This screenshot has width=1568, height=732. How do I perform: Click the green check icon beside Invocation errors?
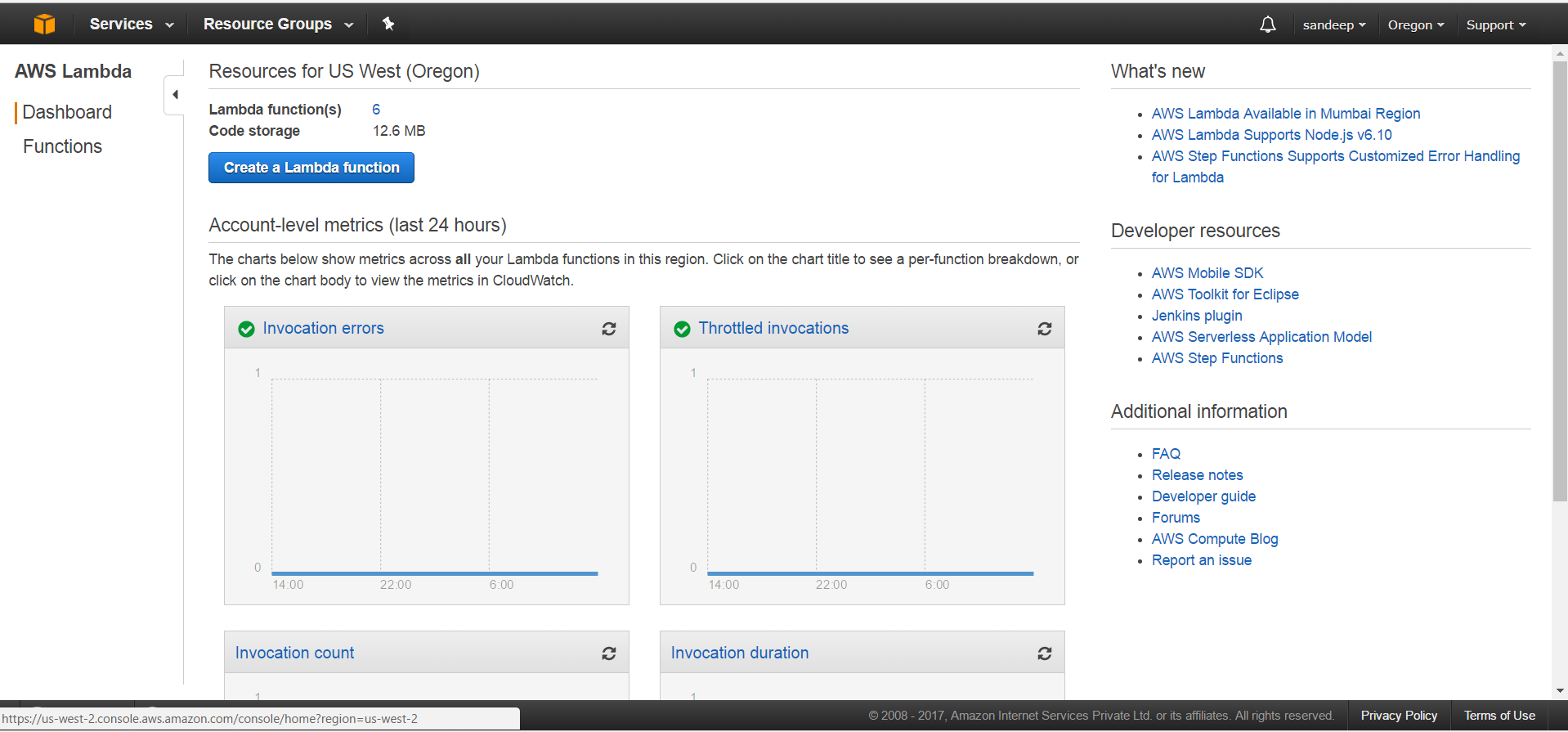(246, 329)
